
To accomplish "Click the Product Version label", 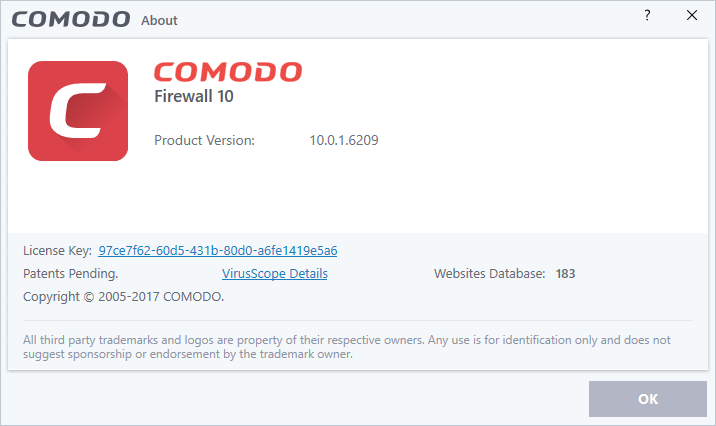I will [x=204, y=140].
